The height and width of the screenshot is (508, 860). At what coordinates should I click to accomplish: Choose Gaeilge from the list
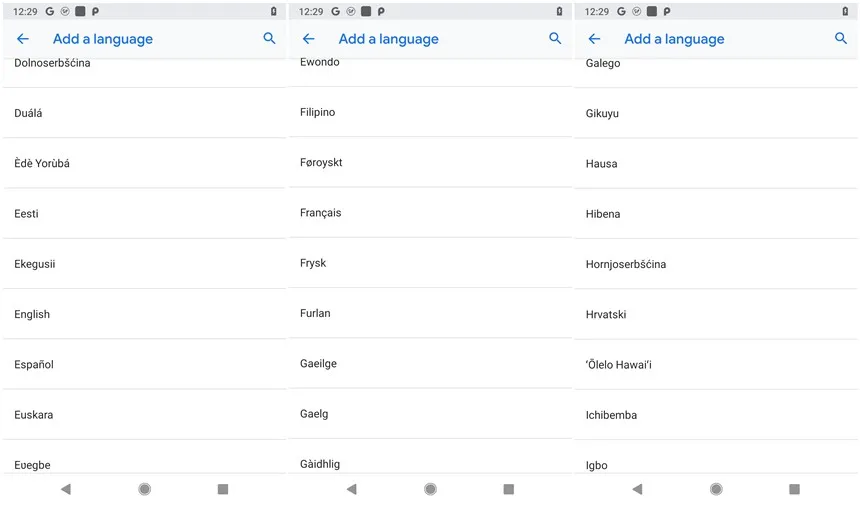tap(431, 363)
